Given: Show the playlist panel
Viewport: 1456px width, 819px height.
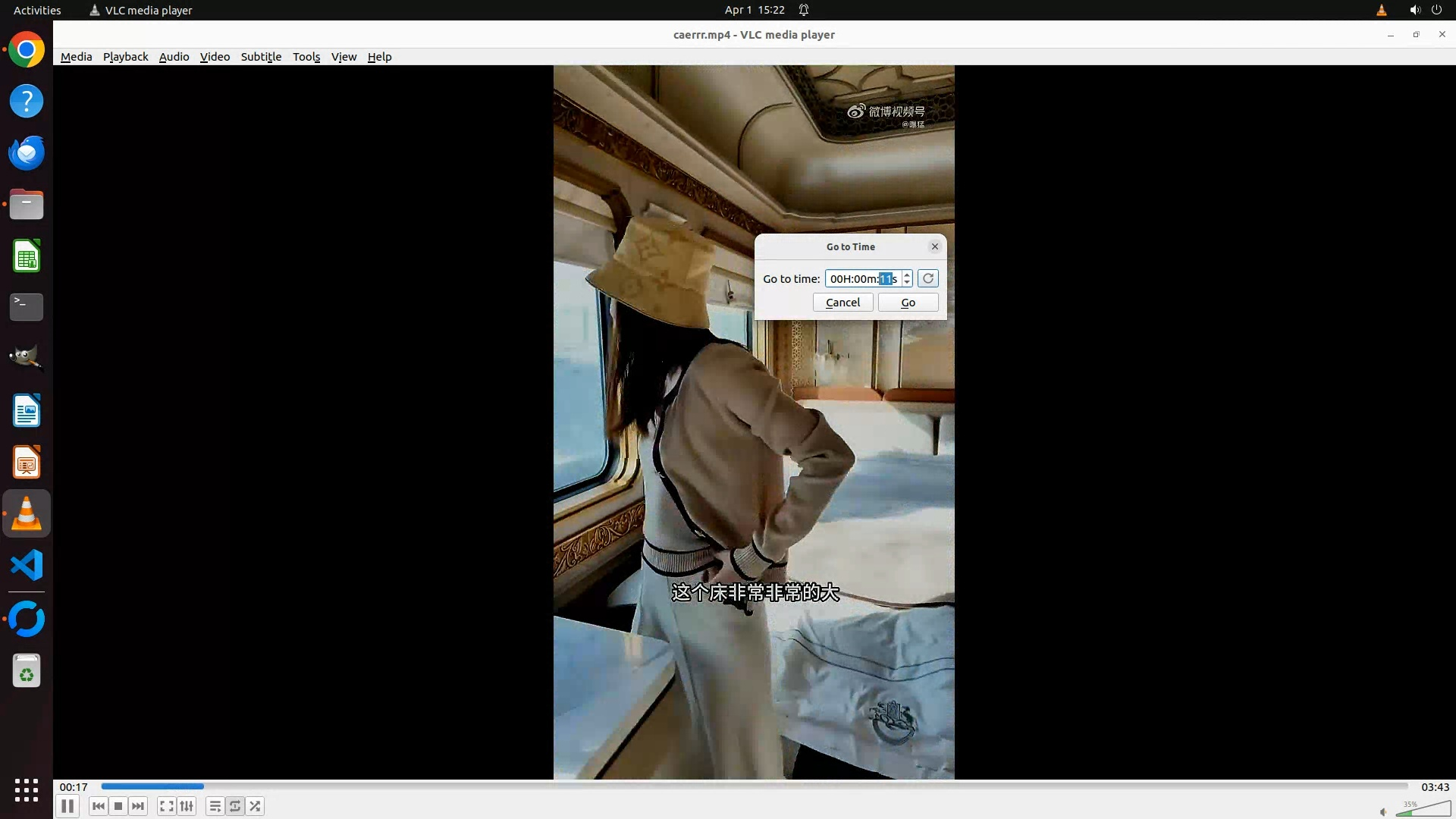Looking at the screenshot, I should (215, 806).
